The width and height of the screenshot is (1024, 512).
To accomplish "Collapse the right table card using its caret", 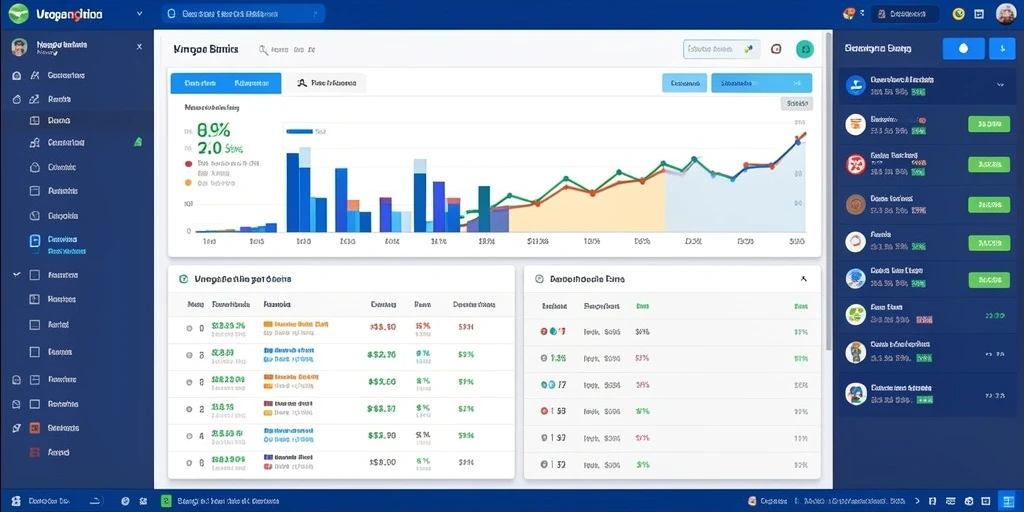I will pos(803,279).
